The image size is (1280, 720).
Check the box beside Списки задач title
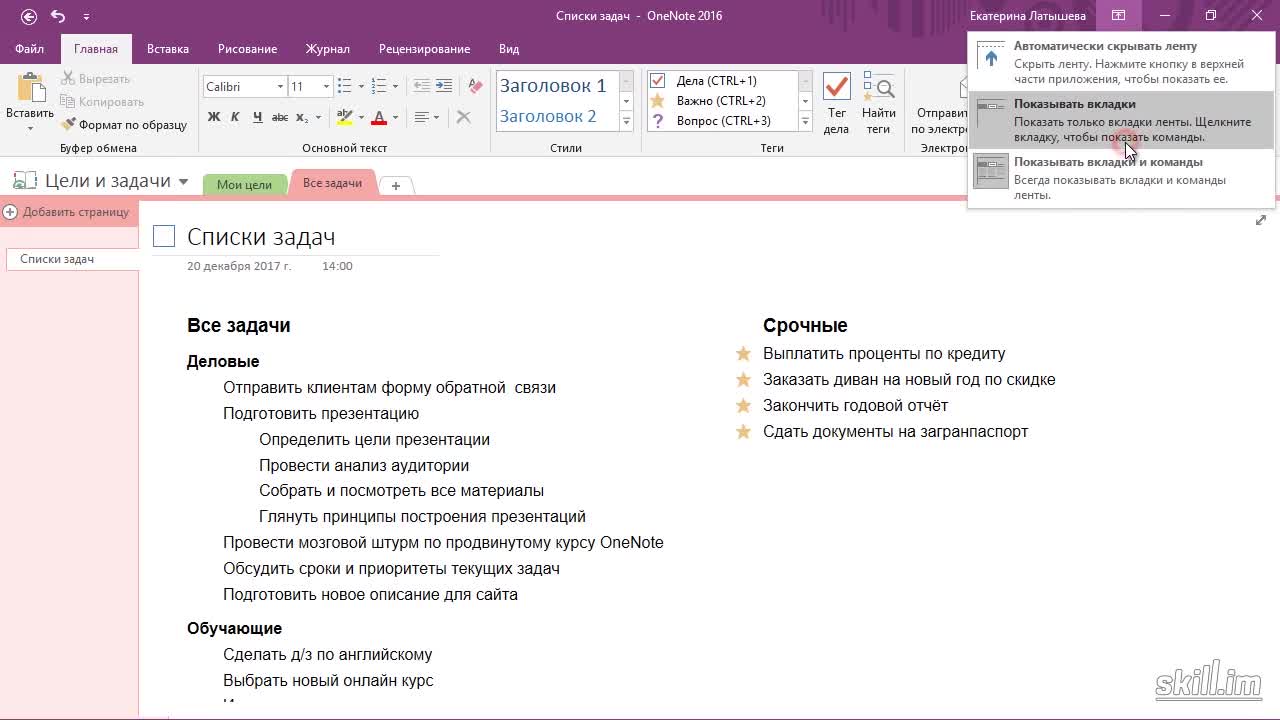[164, 237]
